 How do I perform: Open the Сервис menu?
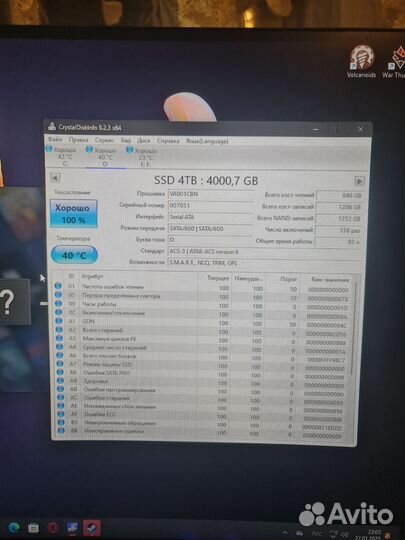104,140
